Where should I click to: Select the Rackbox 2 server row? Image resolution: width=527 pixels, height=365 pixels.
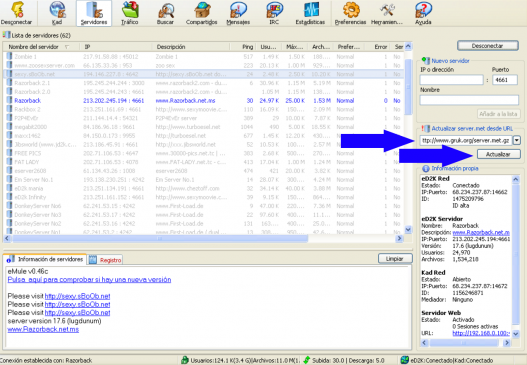point(204,109)
